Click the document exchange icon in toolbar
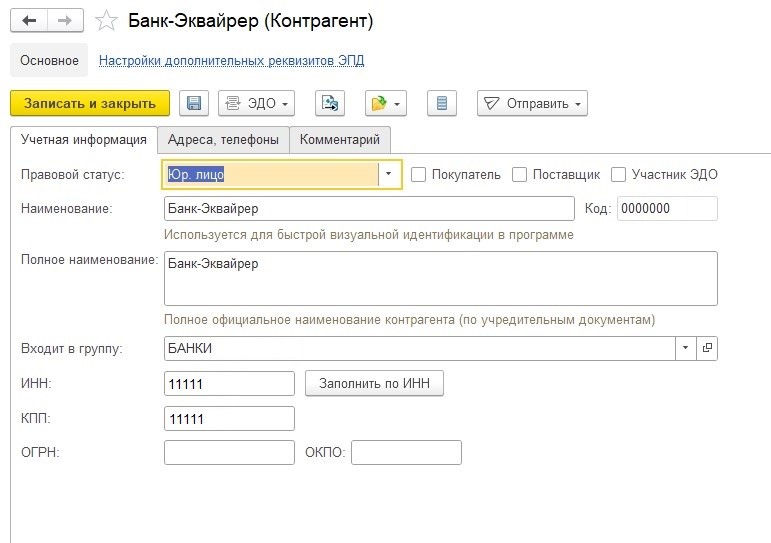This screenshot has width=771, height=543. (x=330, y=103)
